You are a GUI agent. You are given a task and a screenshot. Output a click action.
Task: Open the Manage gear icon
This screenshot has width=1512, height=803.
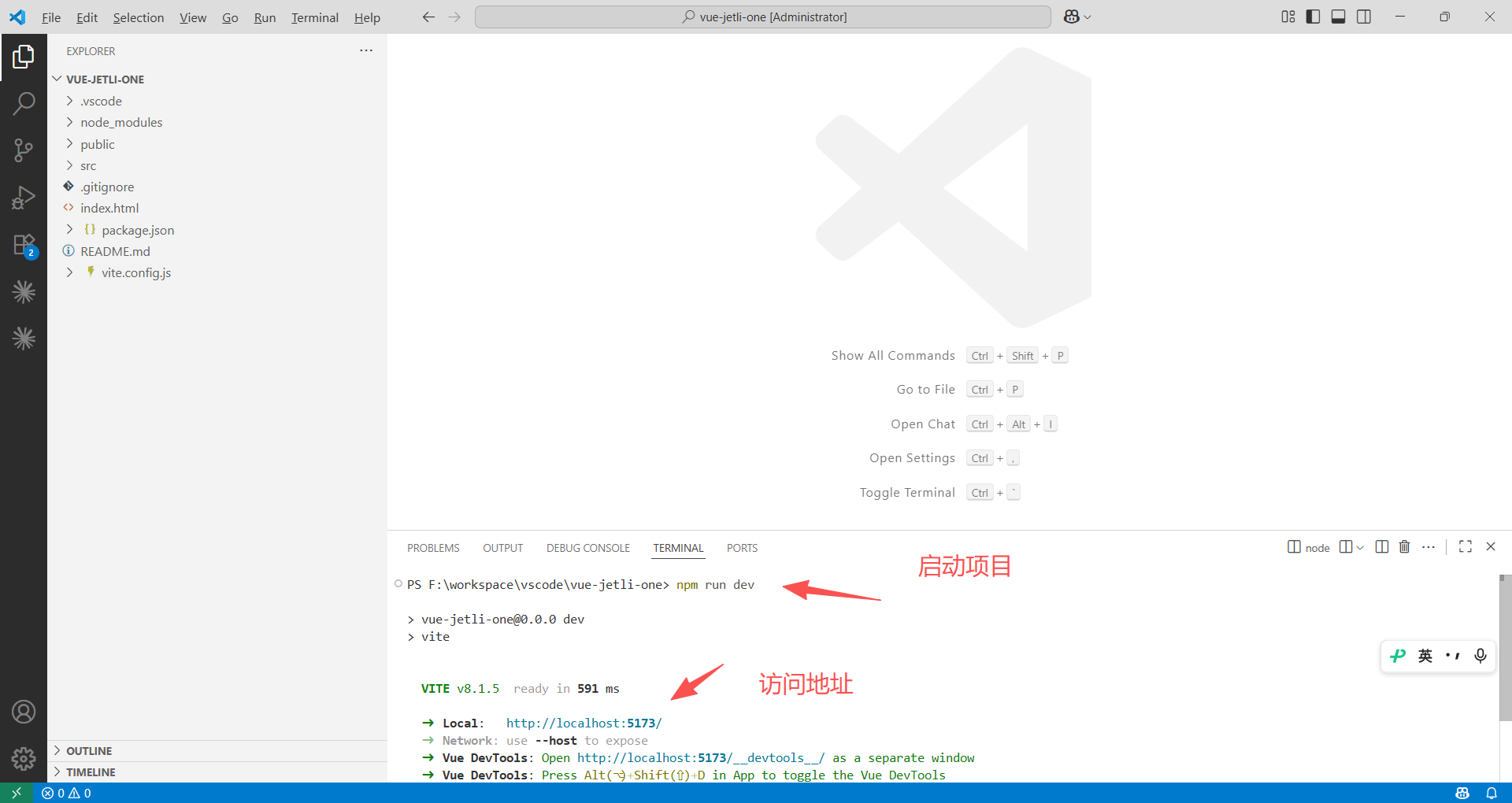pyautogui.click(x=24, y=758)
